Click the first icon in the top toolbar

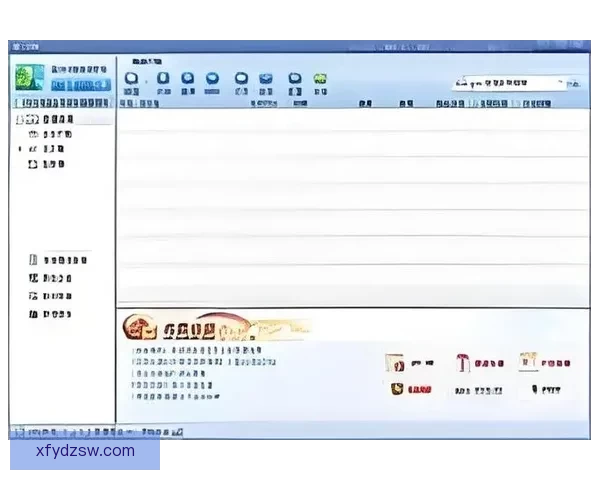[x=130, y=78]
